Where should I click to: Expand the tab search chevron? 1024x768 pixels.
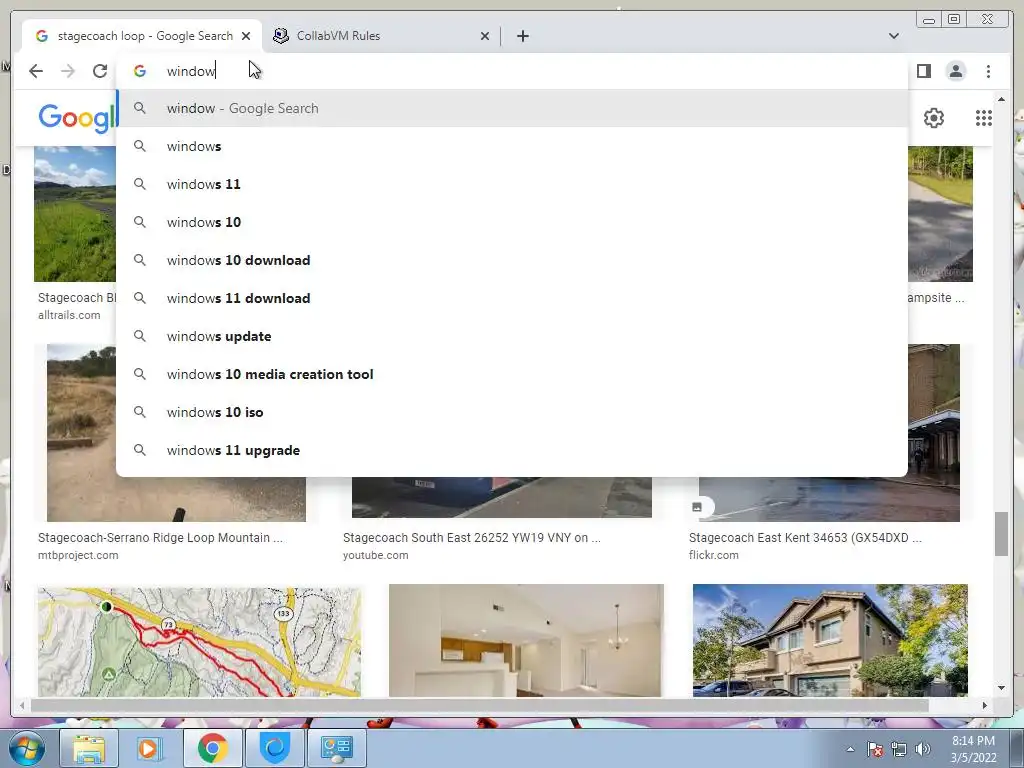coord(893,36)
